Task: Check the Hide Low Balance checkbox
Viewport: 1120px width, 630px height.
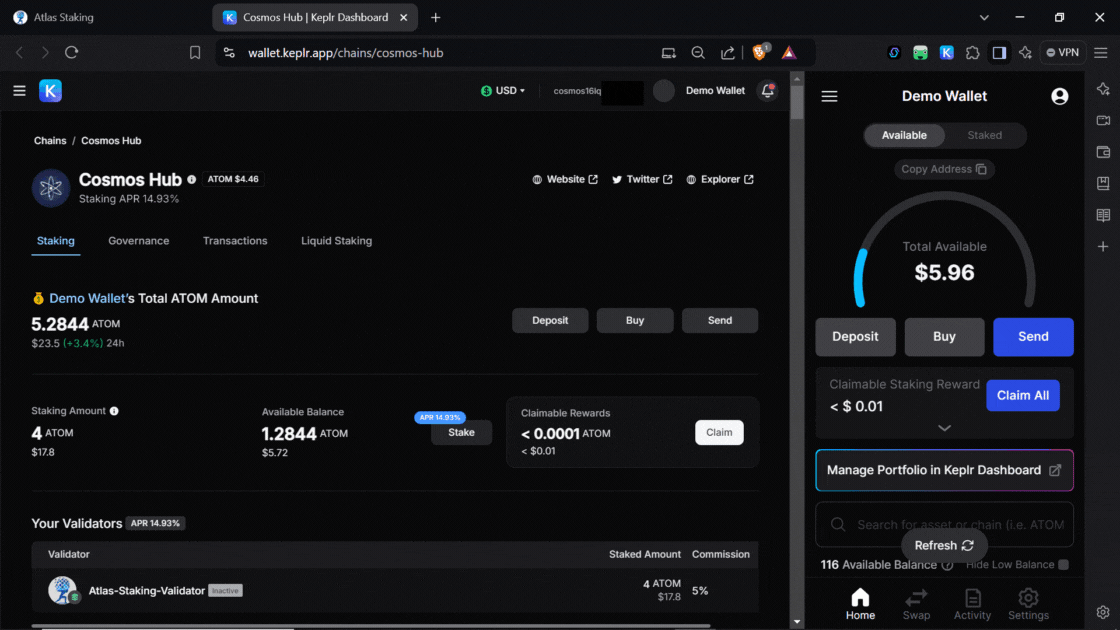Action: (1063, 565)
